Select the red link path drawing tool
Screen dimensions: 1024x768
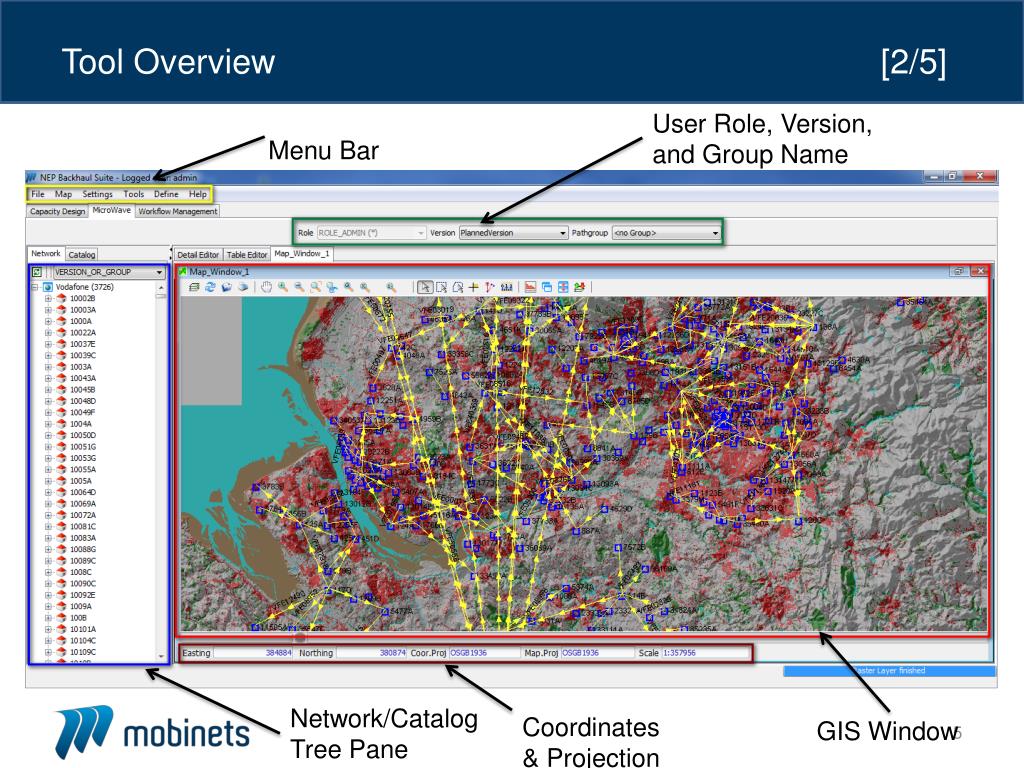click(x=490, y=287)
